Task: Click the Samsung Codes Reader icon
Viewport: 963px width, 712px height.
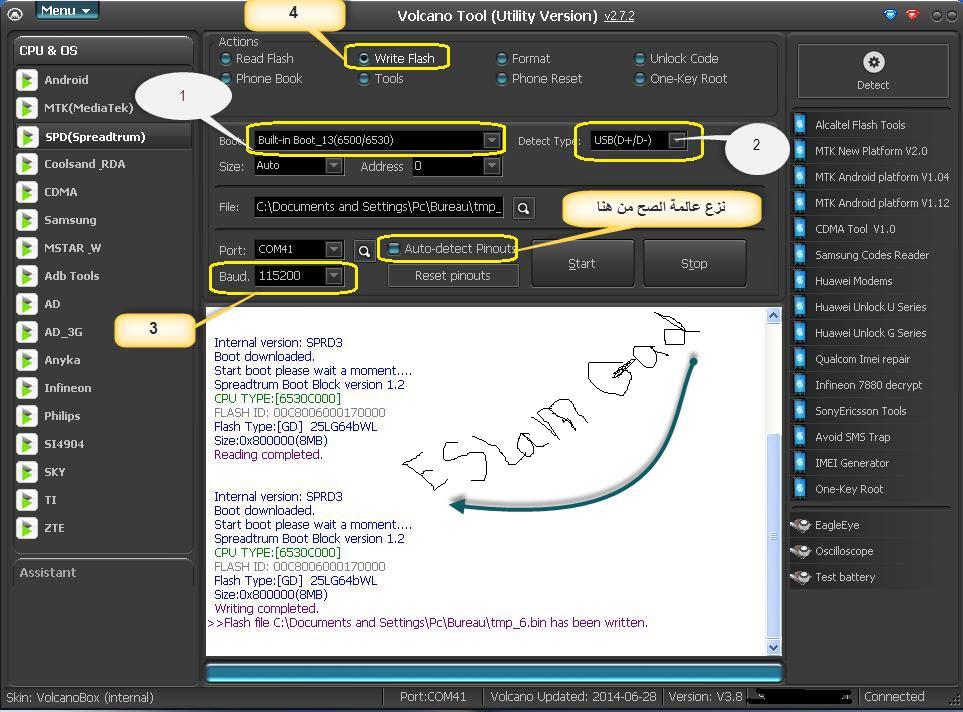Action: 800,255
